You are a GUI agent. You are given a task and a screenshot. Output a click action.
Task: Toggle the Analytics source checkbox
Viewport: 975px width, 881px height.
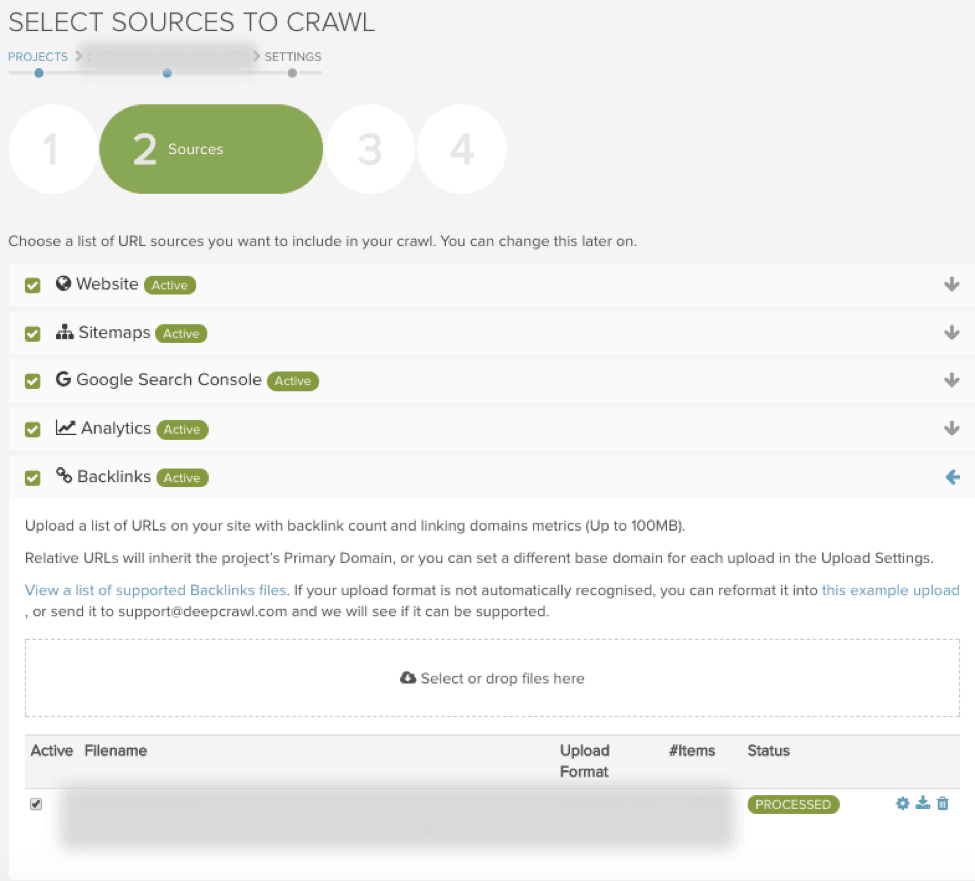[32, 430]
